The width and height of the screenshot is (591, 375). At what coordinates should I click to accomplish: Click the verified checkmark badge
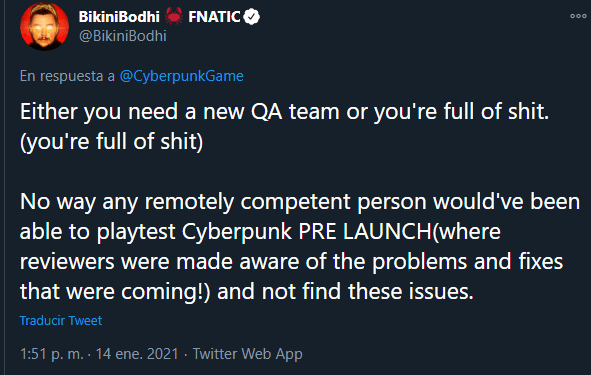tap(251, 17)
